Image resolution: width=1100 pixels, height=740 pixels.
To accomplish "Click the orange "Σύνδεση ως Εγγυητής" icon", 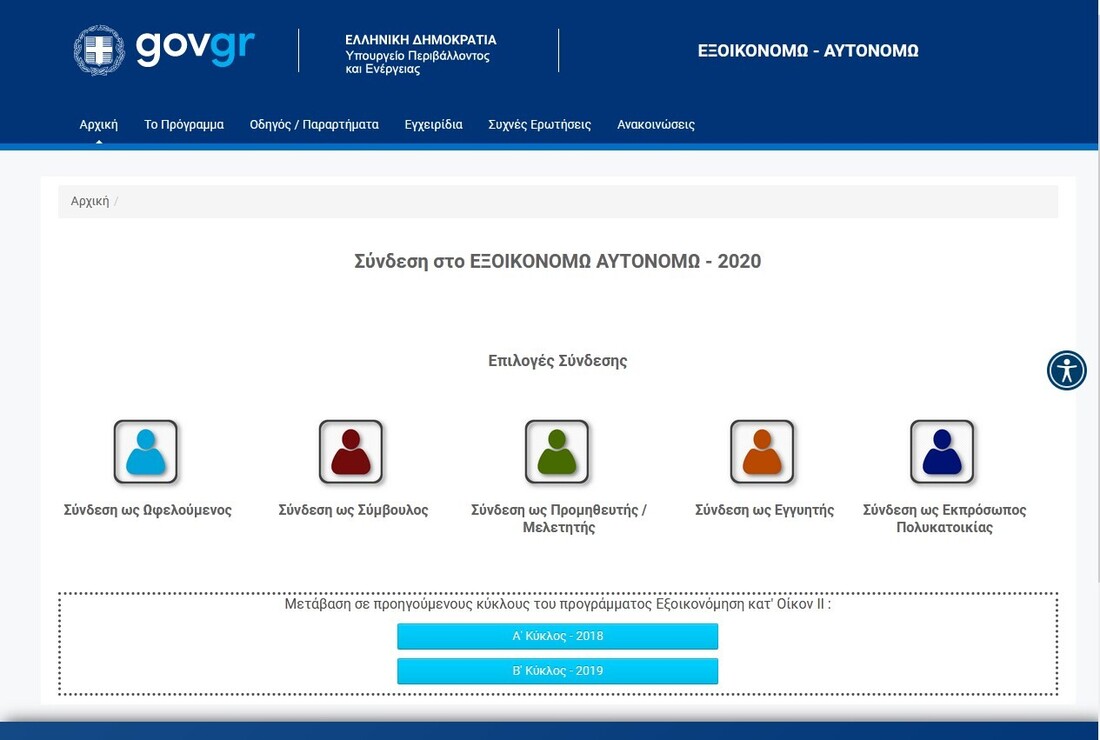I will coord(763,452).
